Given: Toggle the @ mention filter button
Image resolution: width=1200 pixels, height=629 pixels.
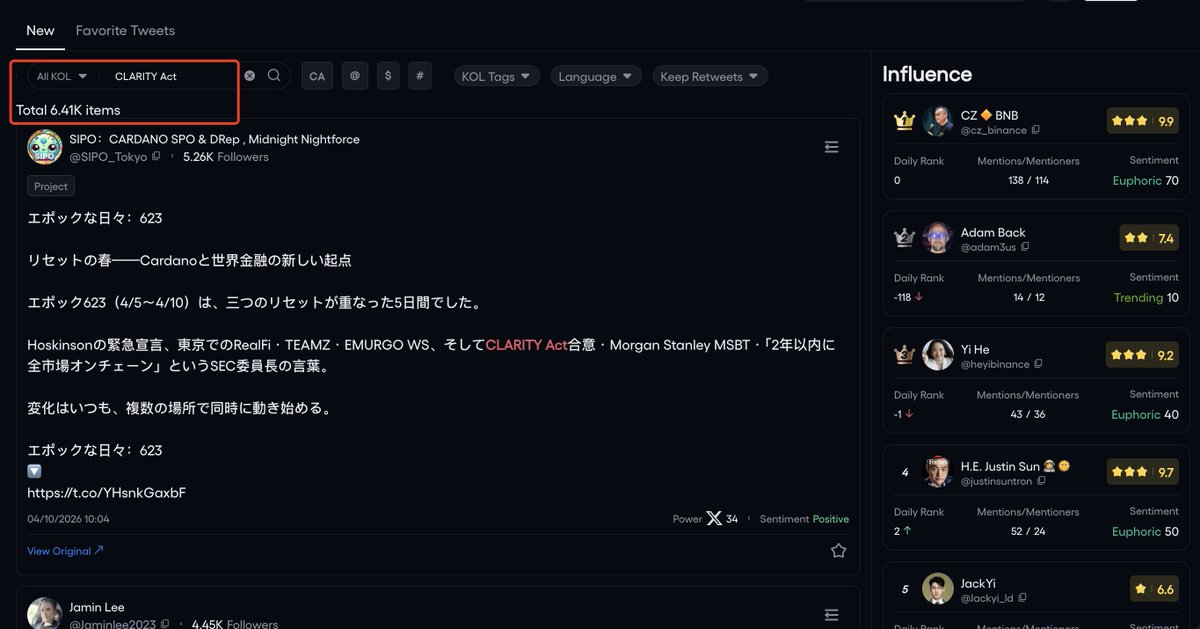Looking at the screenshot, I should coord(354,76).
